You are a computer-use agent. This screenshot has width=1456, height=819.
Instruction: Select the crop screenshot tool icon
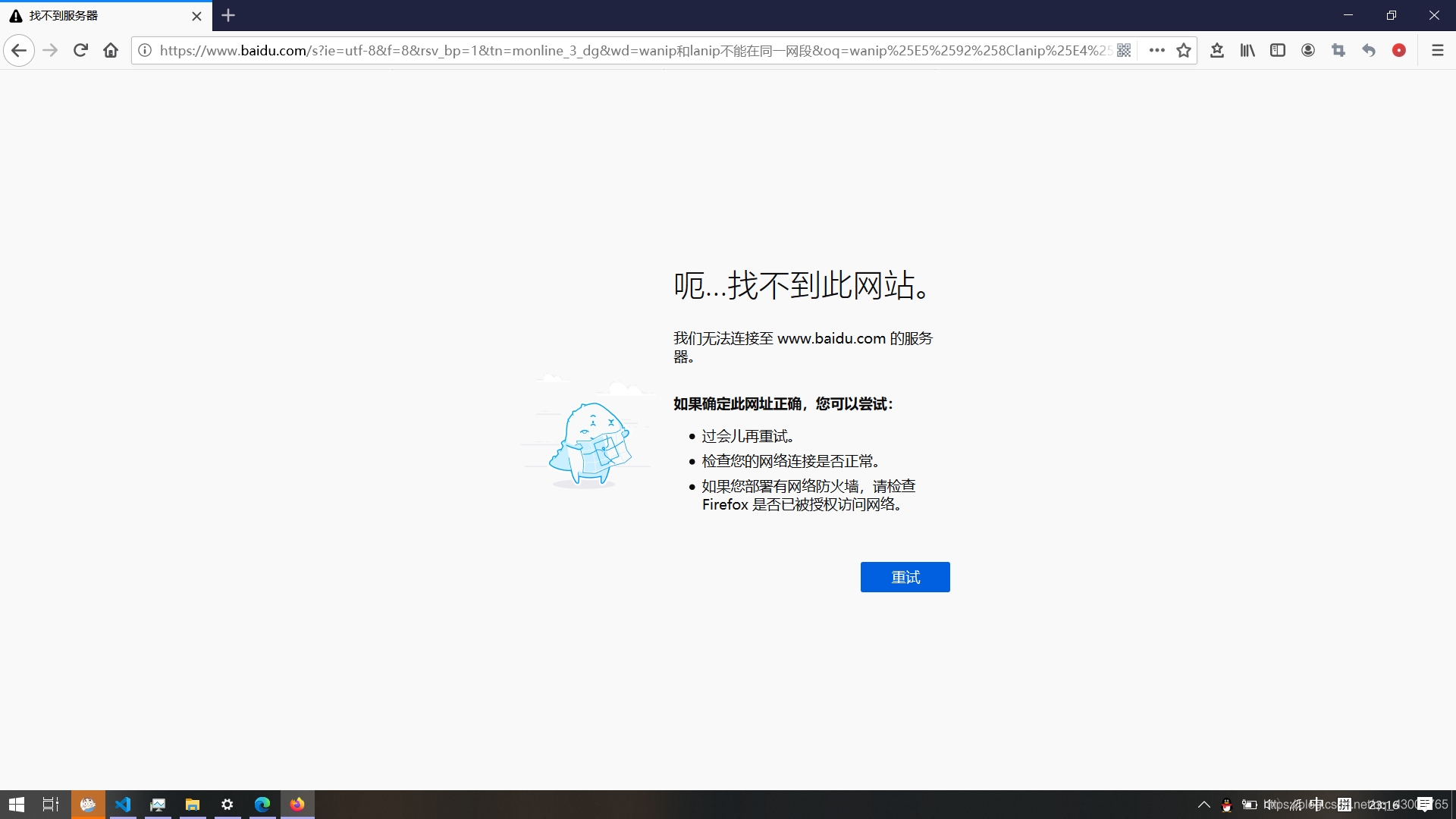(x=1338, y=51)
